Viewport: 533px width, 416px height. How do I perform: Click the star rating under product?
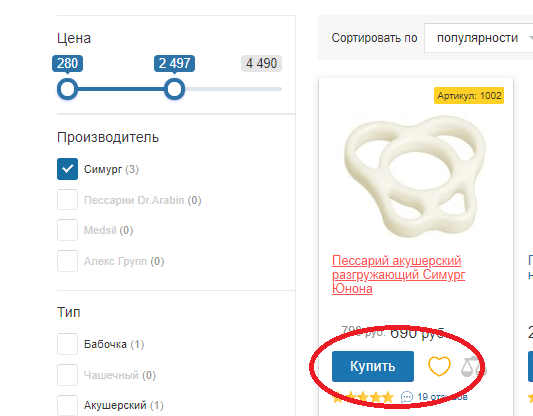point(363,397)
